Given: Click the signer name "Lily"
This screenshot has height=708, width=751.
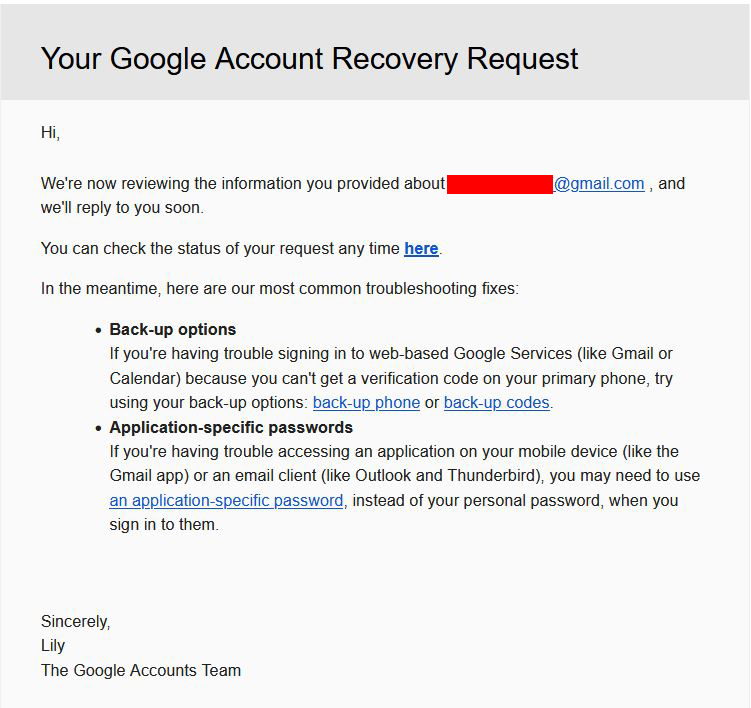Looking at the screenshot, I should [53, 646].
